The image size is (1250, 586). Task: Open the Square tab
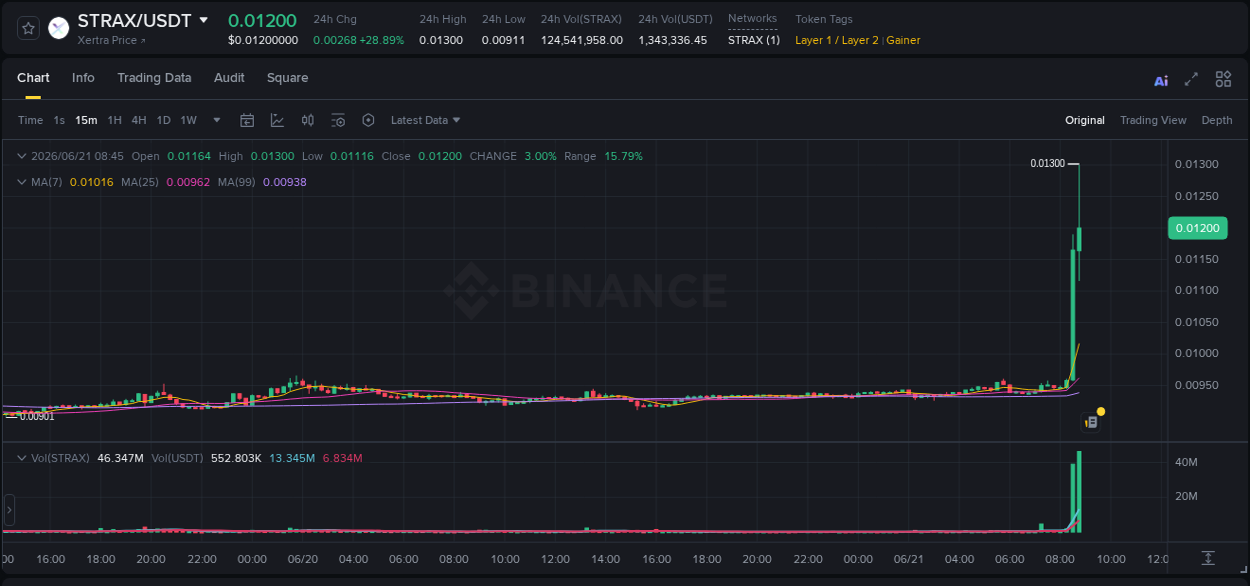(287, 78)
